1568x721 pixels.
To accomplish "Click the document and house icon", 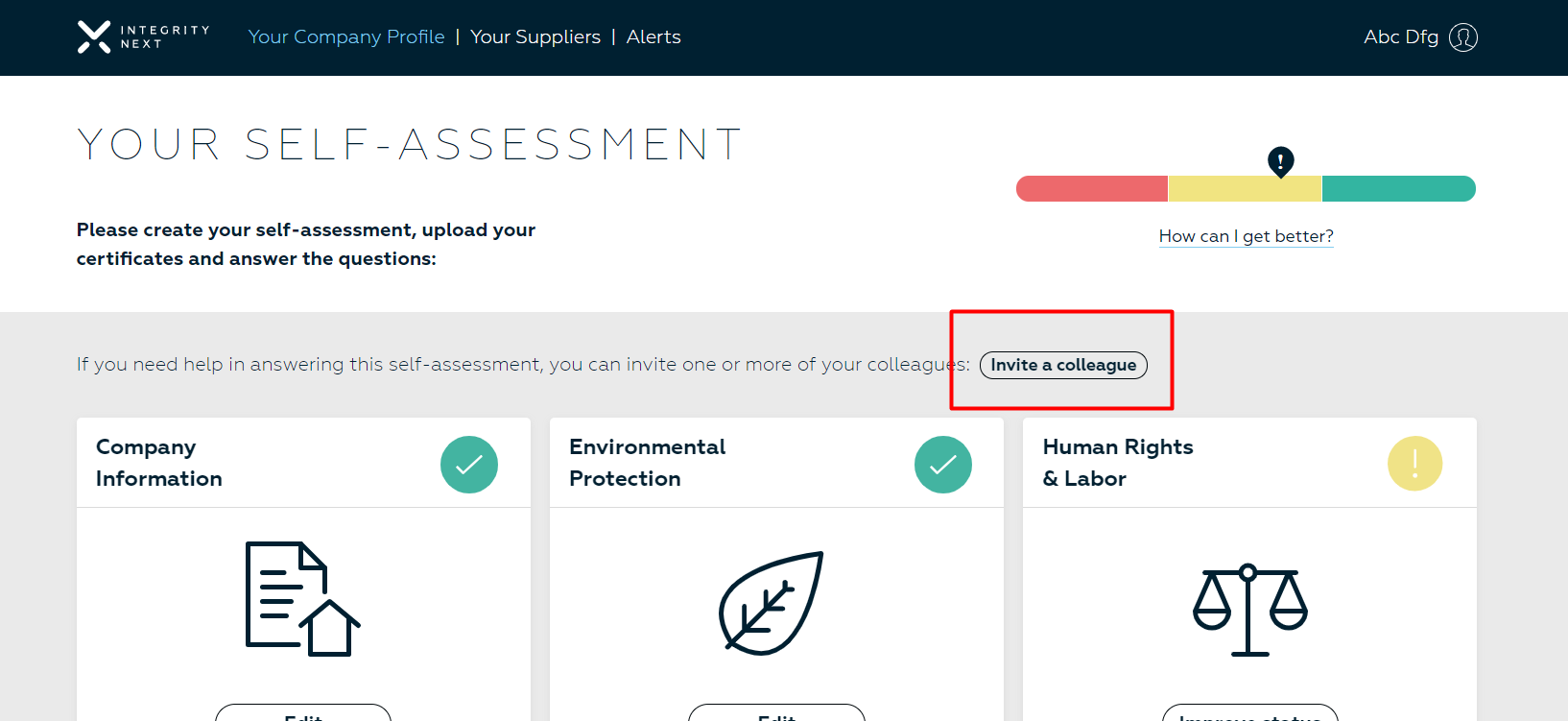I will coord(302,599).
